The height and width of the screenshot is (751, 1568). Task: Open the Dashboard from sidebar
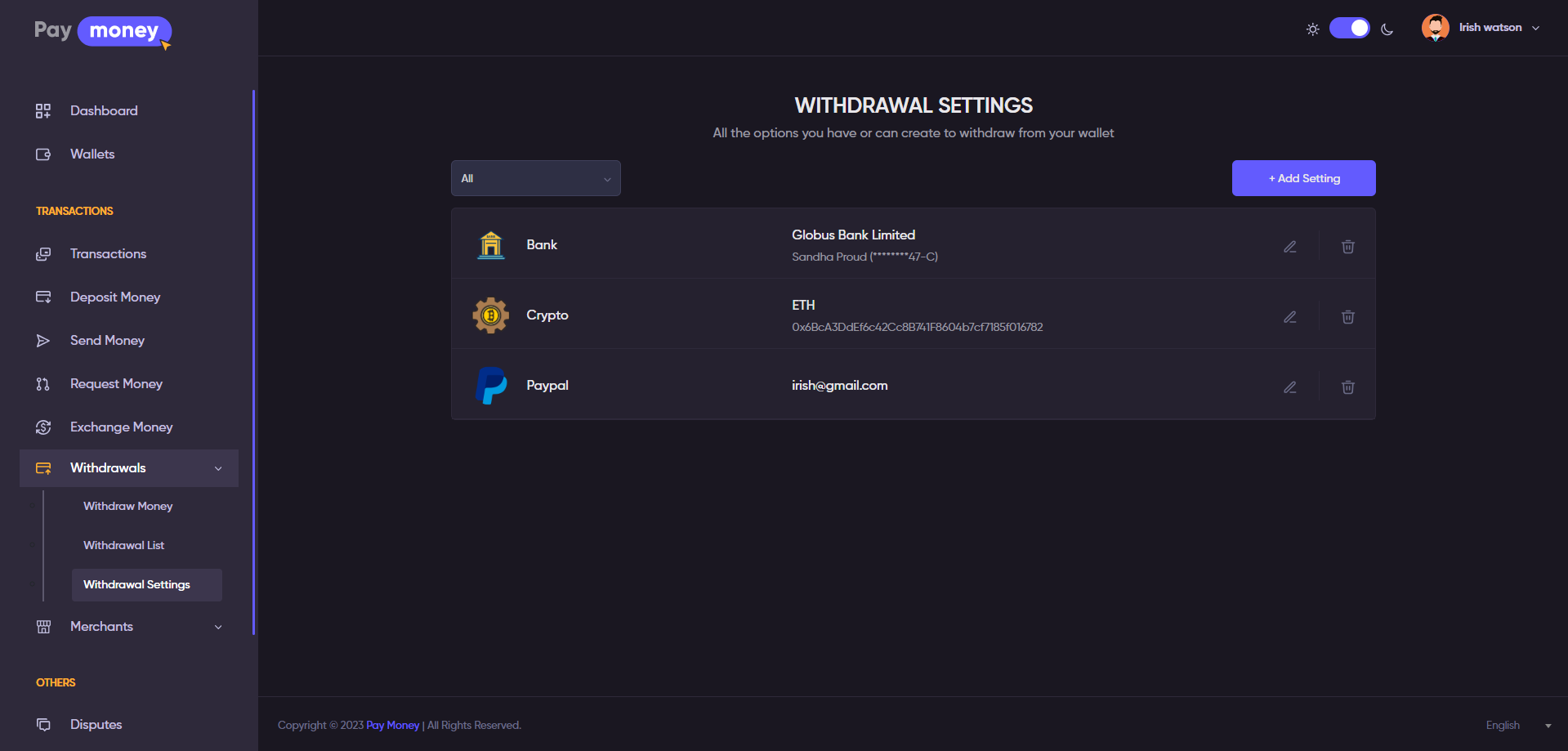[104, 111]
